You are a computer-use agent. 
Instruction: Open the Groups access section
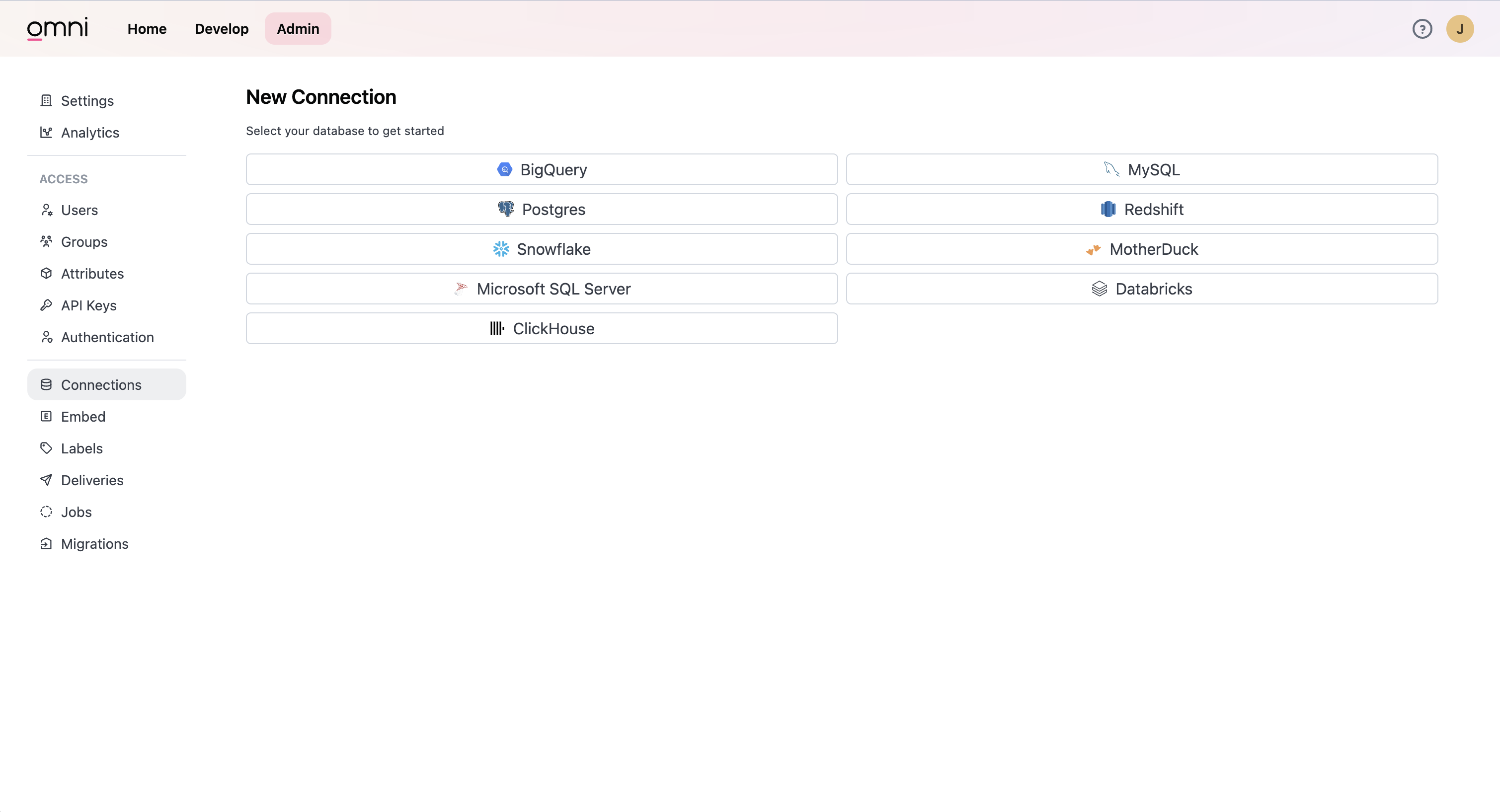85,242
